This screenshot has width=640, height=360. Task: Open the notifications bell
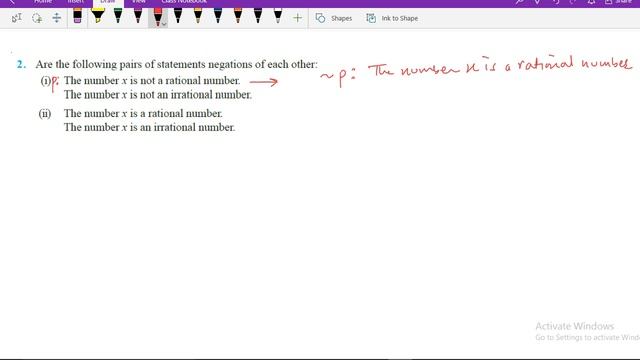pos(591,2)
